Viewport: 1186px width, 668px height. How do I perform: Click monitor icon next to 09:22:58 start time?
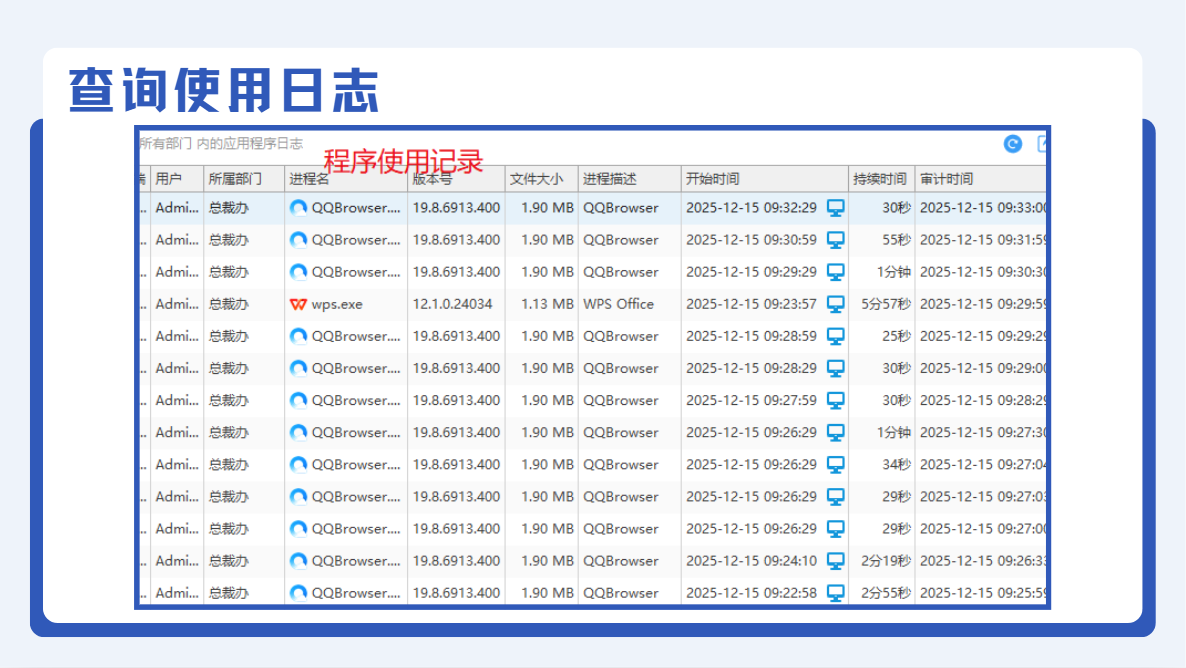click(835, 593)
